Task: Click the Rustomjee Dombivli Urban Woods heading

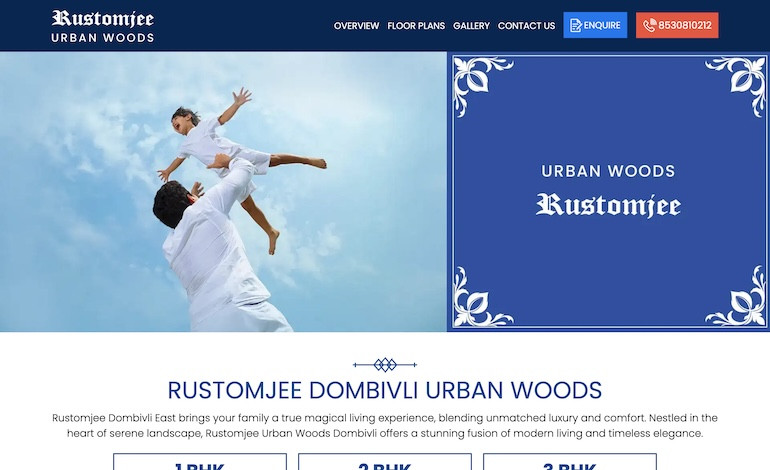Action: [385, 390]
